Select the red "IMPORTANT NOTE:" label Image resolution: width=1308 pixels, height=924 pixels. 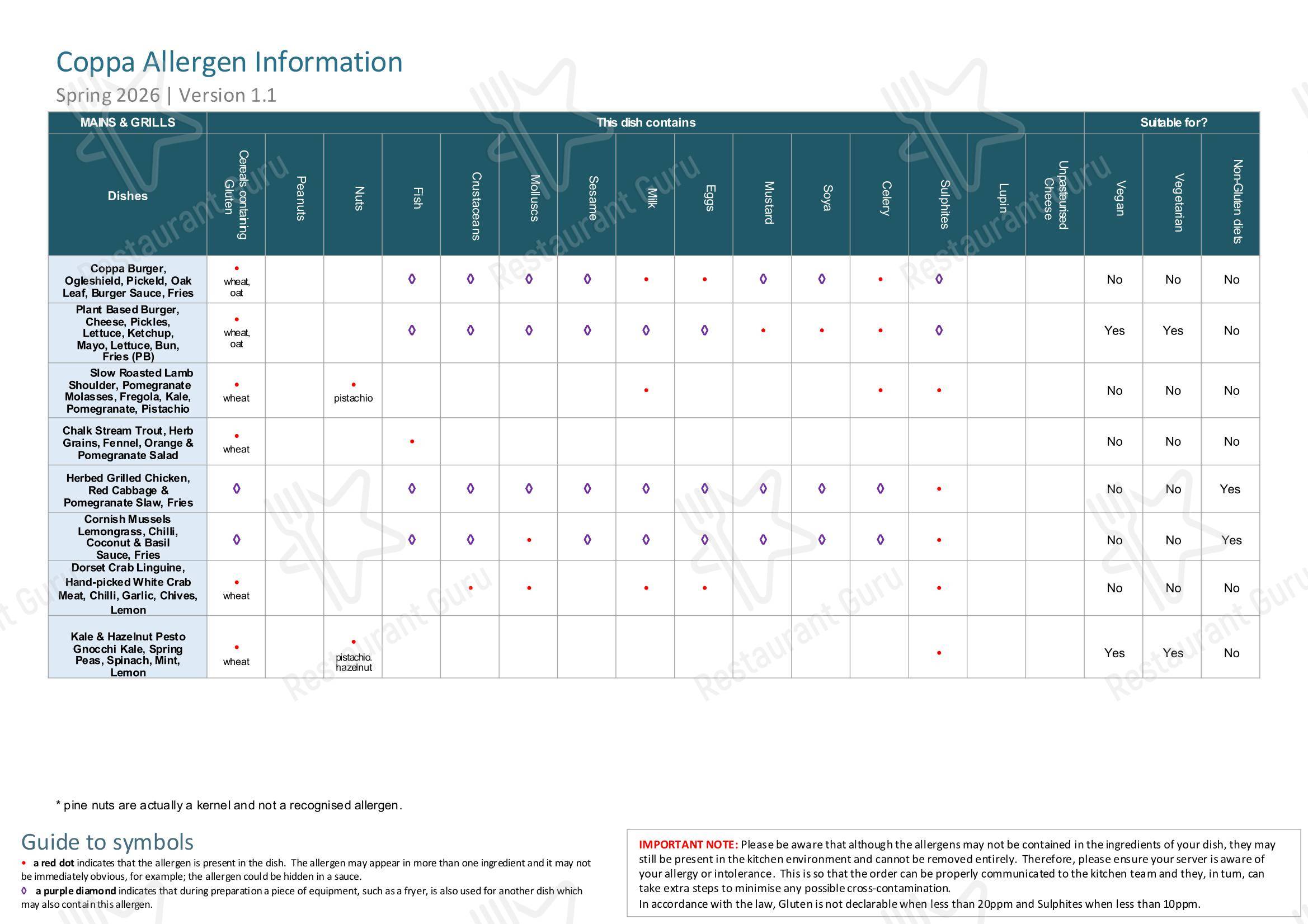click(688, 845)
